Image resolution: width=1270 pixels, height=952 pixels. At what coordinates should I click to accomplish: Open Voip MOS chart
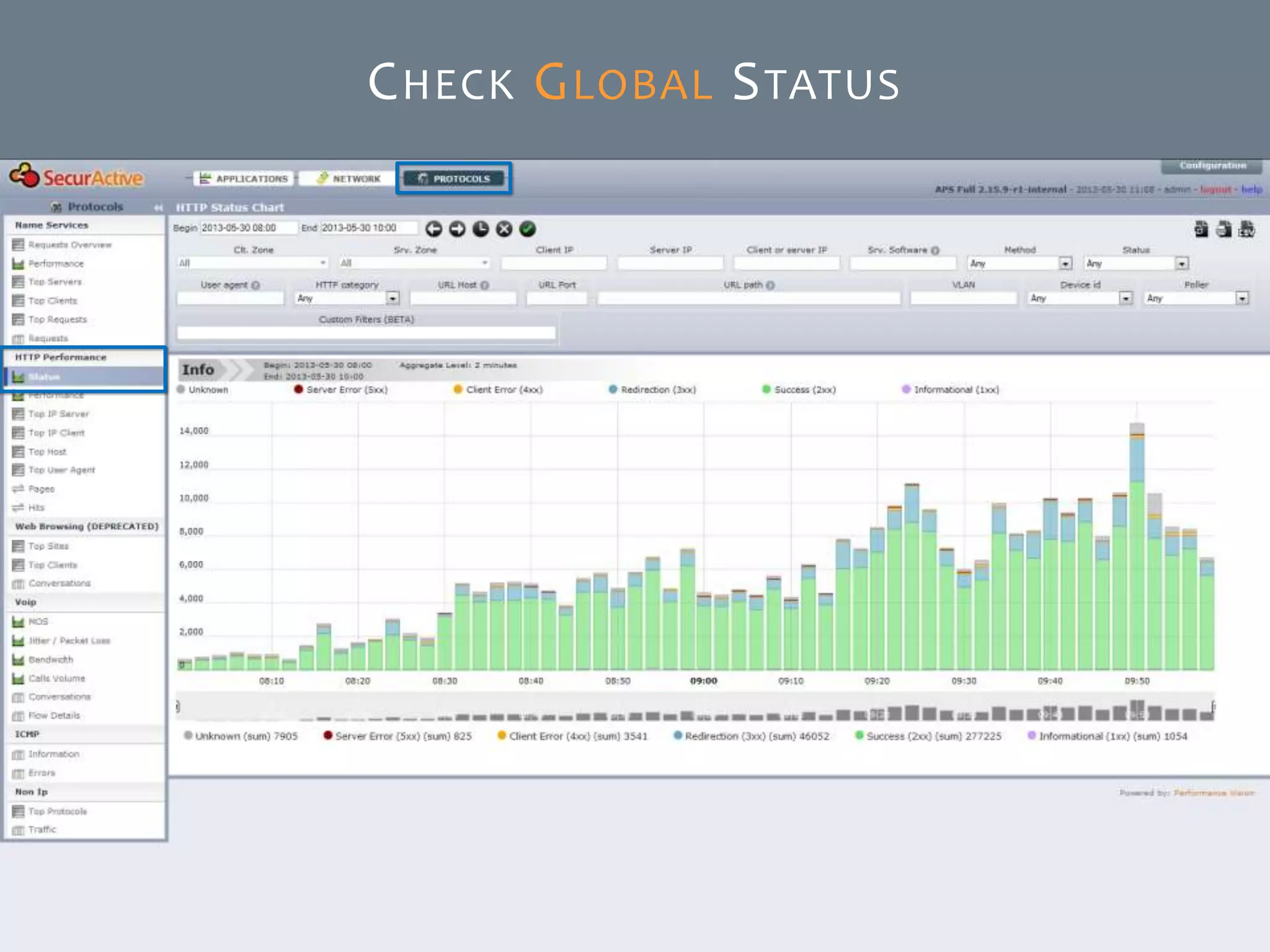[38, 622]
